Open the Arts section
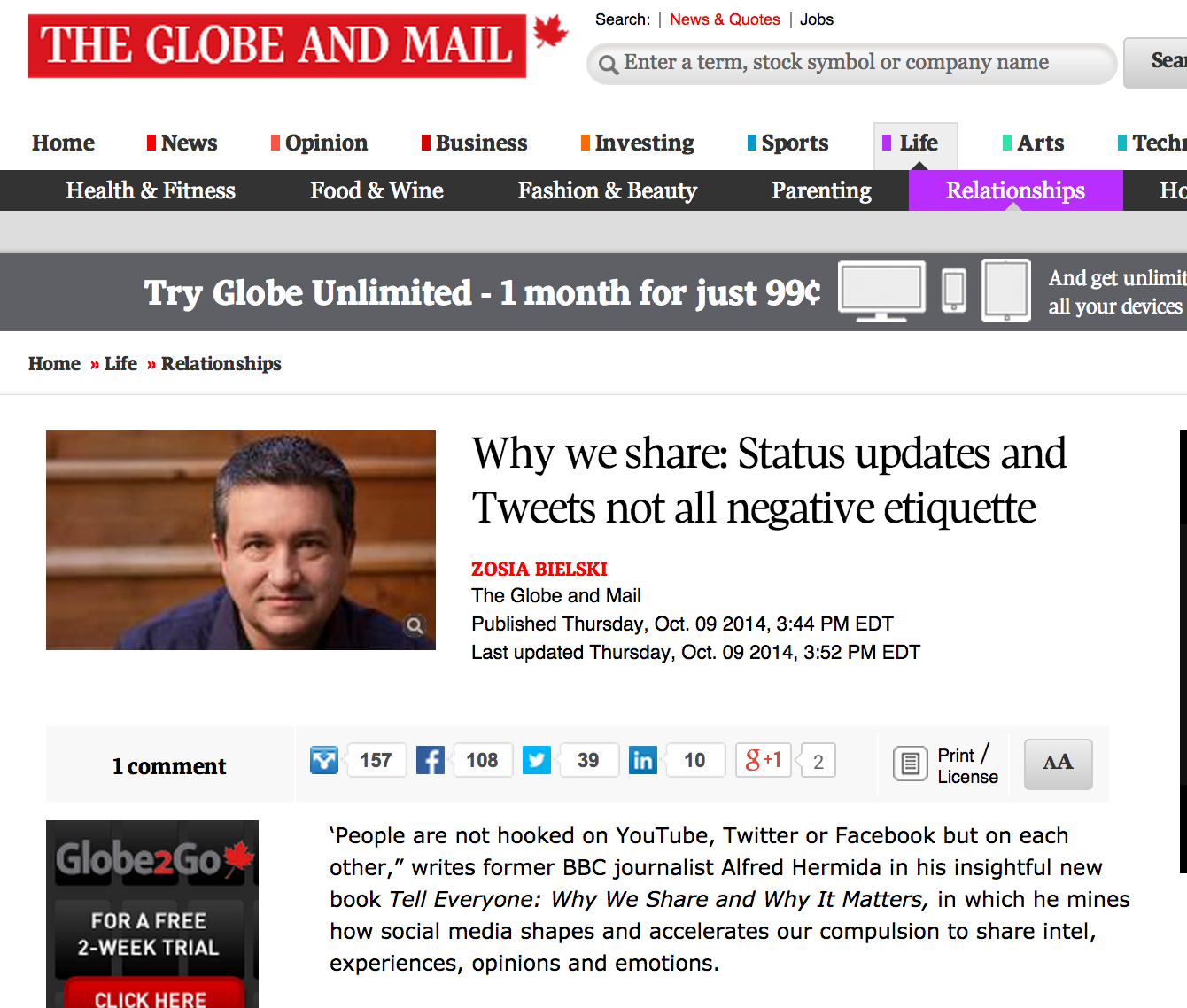The width and height of the screenshot is (1187, 1008). click(1034, 143)
